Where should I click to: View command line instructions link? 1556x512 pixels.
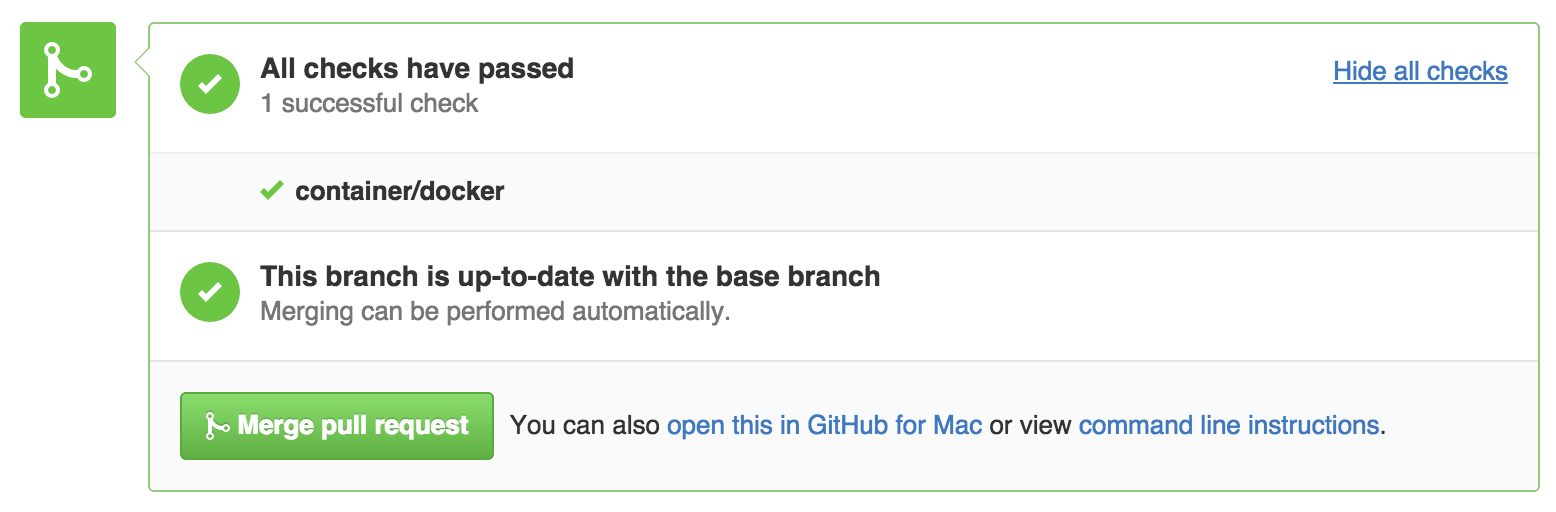point(1229,426)
